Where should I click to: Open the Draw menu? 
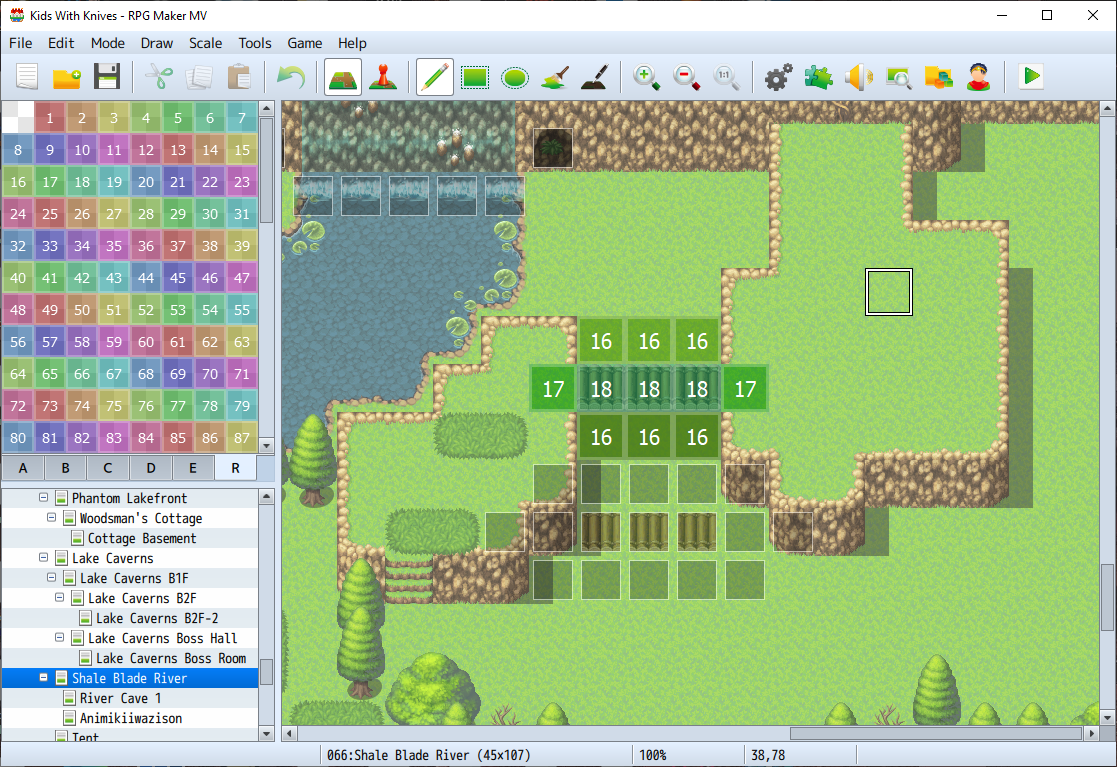(157, 43)
